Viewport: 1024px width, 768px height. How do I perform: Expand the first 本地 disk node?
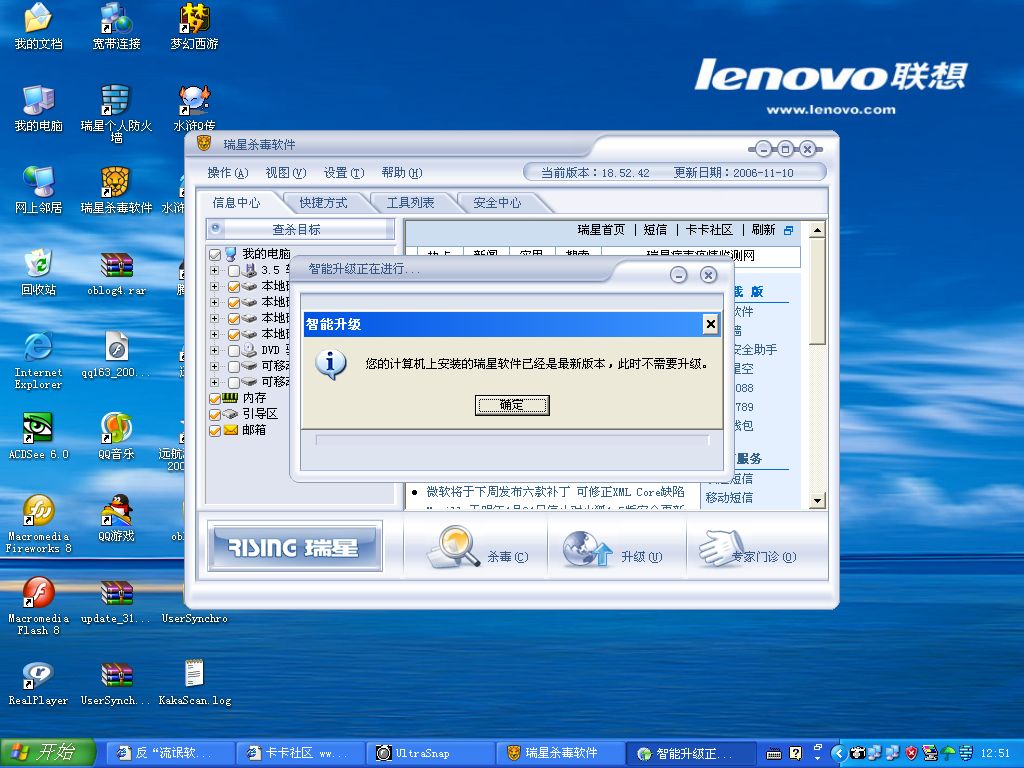coord(214,286)
